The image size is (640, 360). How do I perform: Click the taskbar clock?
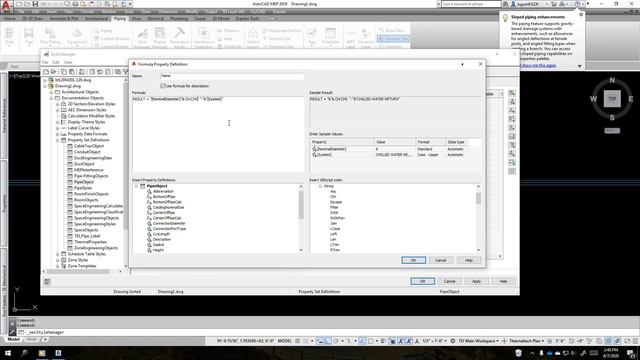point(612,353)
